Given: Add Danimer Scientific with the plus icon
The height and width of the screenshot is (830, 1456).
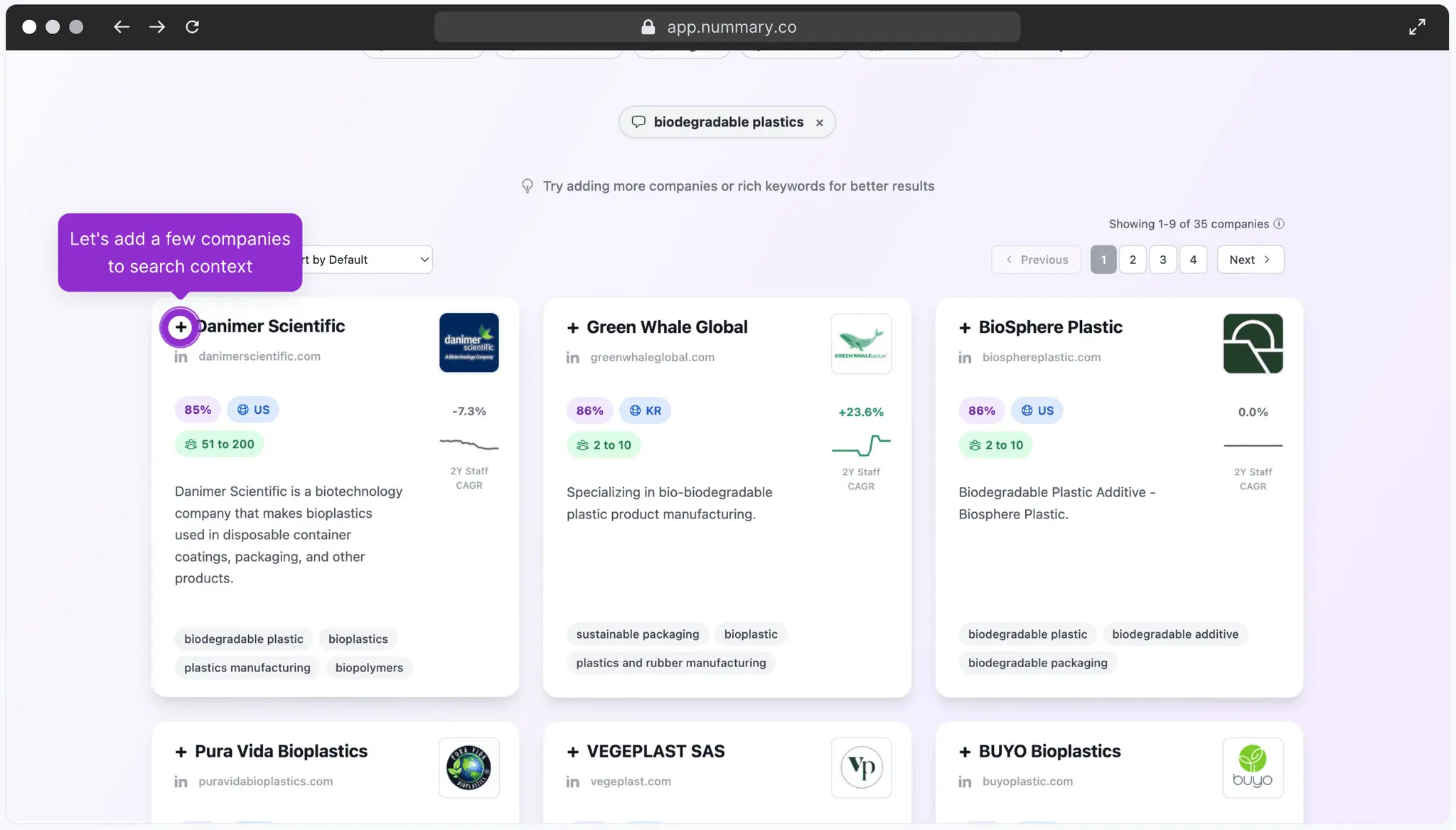Looking at the screenshot, I should click(x=181, y=327).
